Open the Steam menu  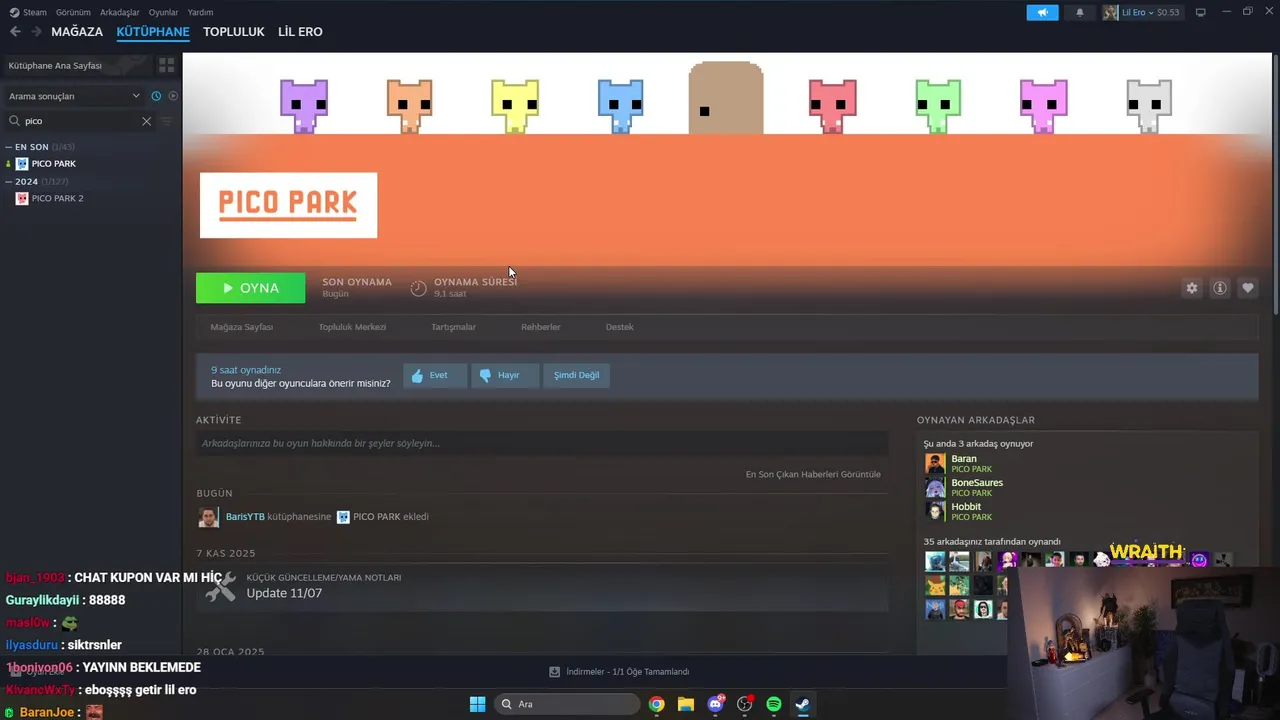pos(28,12)
